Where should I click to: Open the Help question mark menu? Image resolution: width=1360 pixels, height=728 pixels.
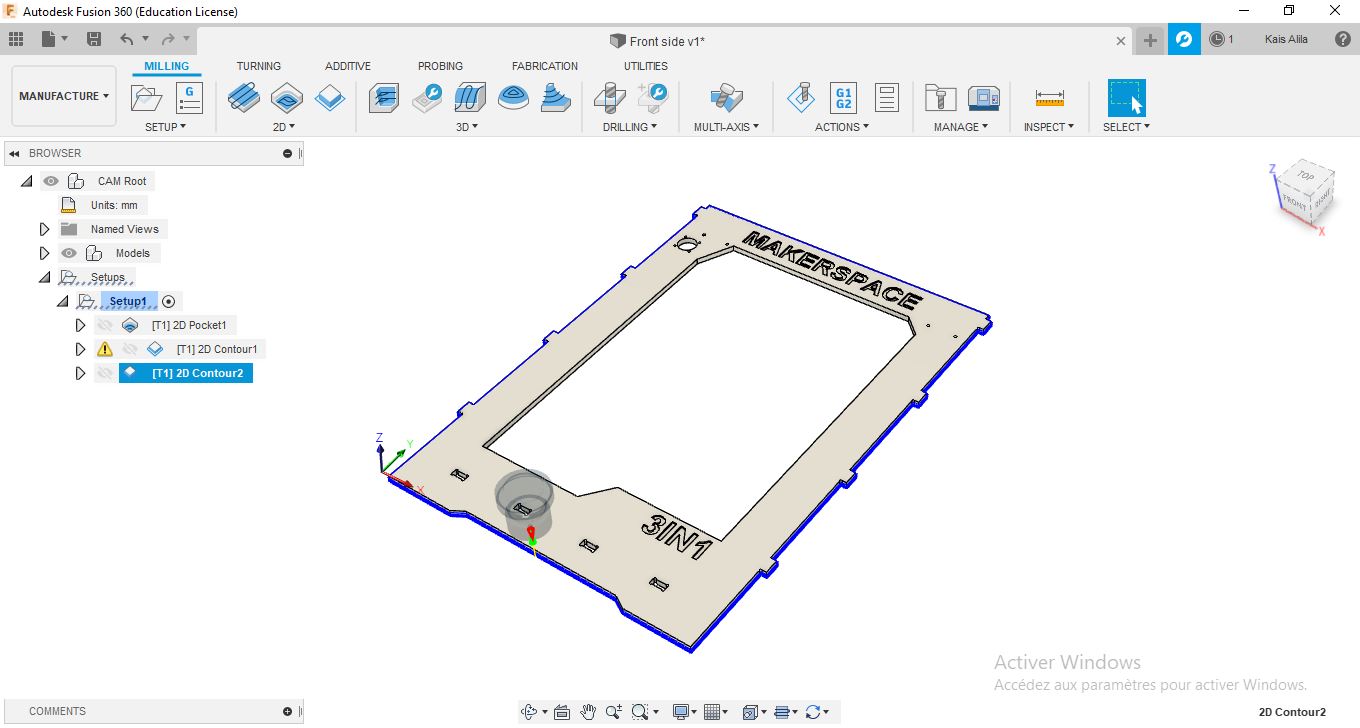(1343, 39)
